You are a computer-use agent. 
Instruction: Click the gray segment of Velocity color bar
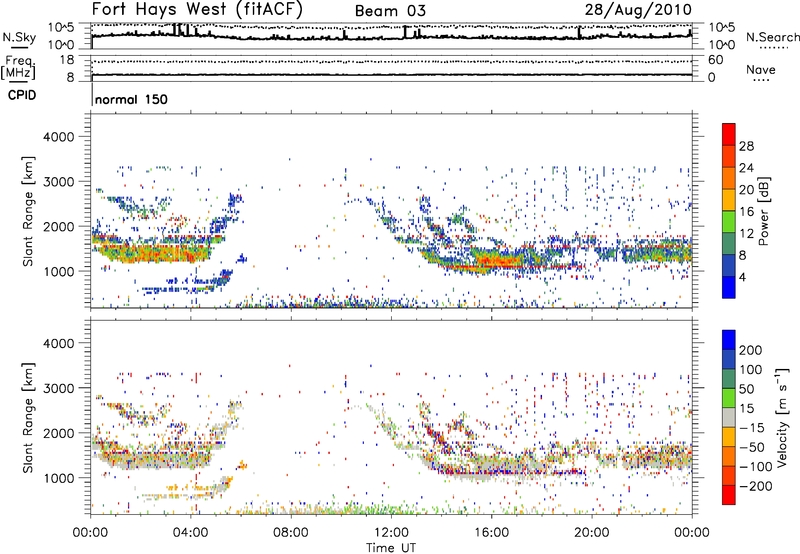[x=729, y=418]
